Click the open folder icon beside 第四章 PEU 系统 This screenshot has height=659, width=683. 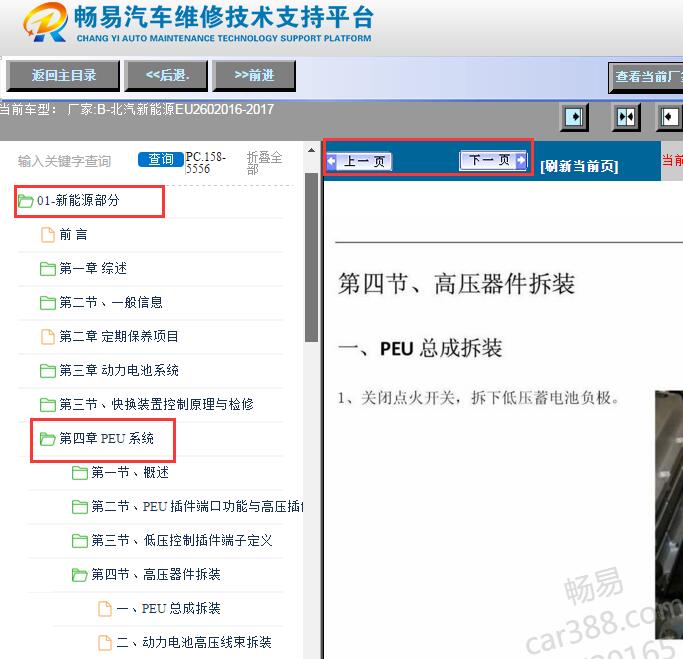pos(47,439)
